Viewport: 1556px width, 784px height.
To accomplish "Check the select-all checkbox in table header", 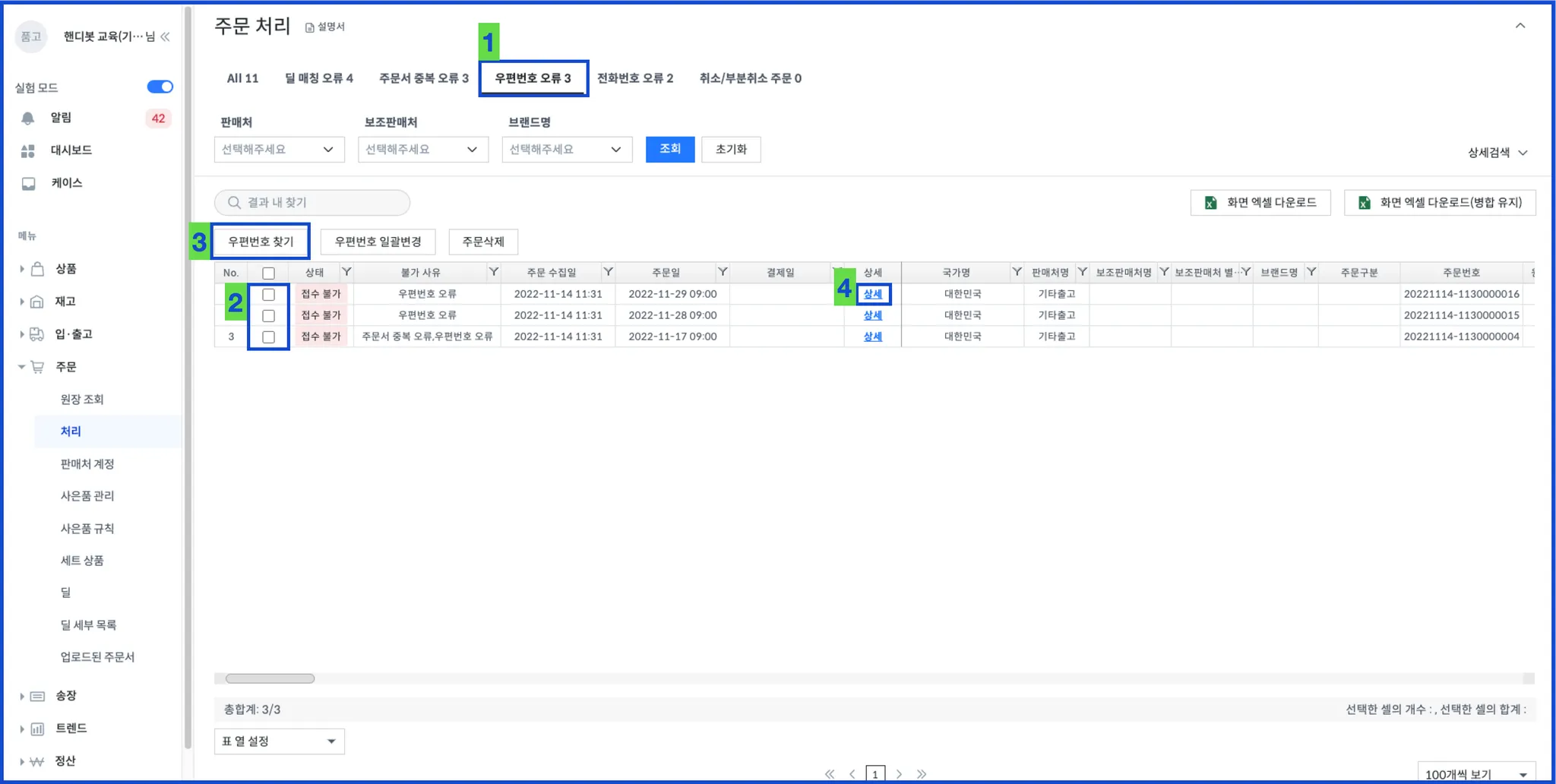I will pos(268,273).
